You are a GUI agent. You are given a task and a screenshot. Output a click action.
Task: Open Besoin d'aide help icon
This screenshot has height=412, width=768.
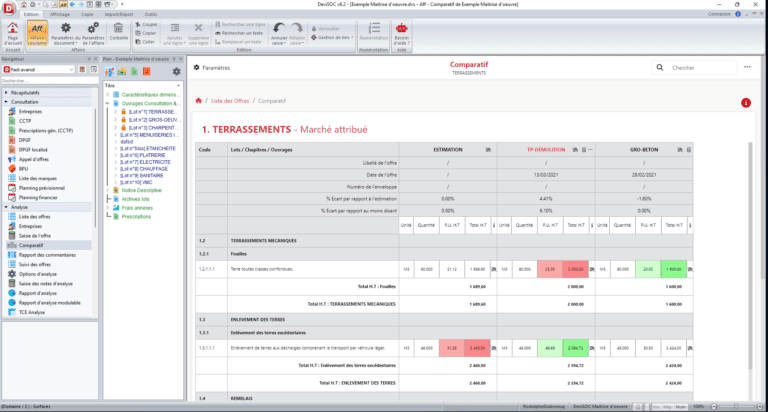(x=402, y=33)
